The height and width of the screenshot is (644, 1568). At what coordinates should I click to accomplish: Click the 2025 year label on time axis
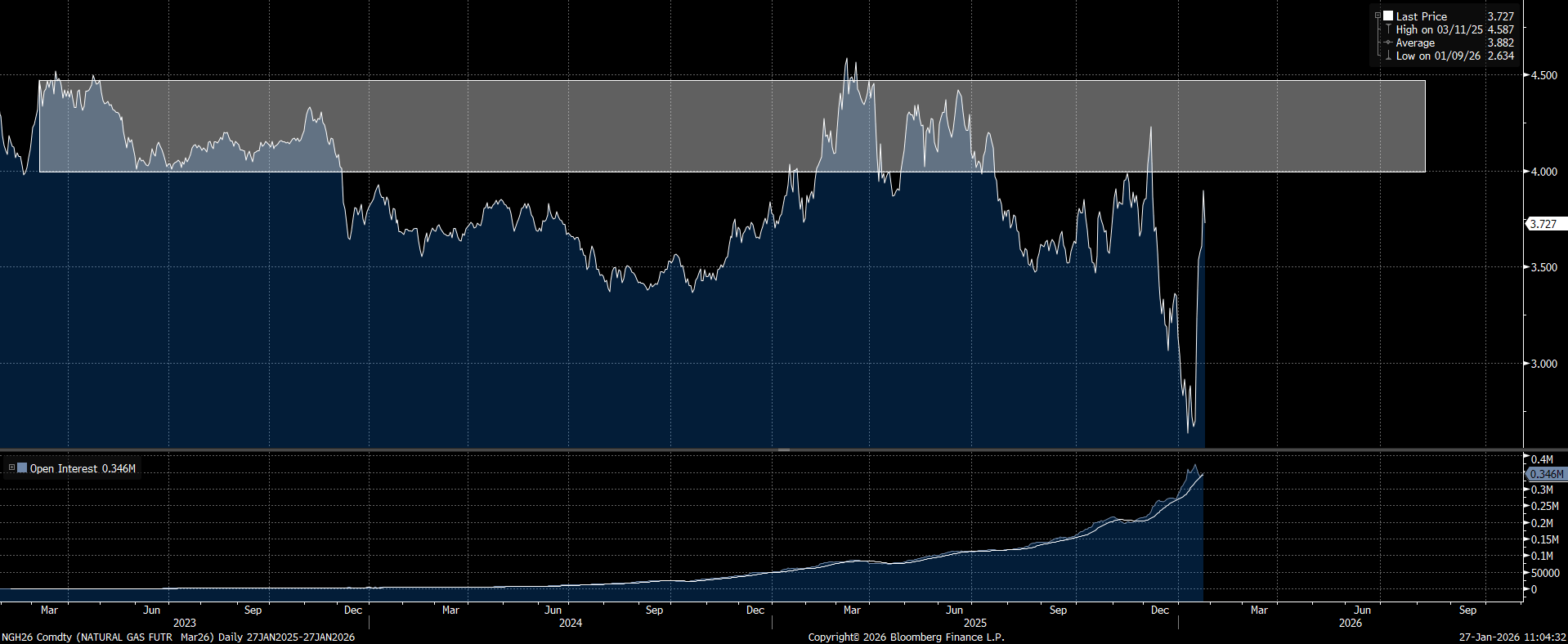click(x=974, y=623)
